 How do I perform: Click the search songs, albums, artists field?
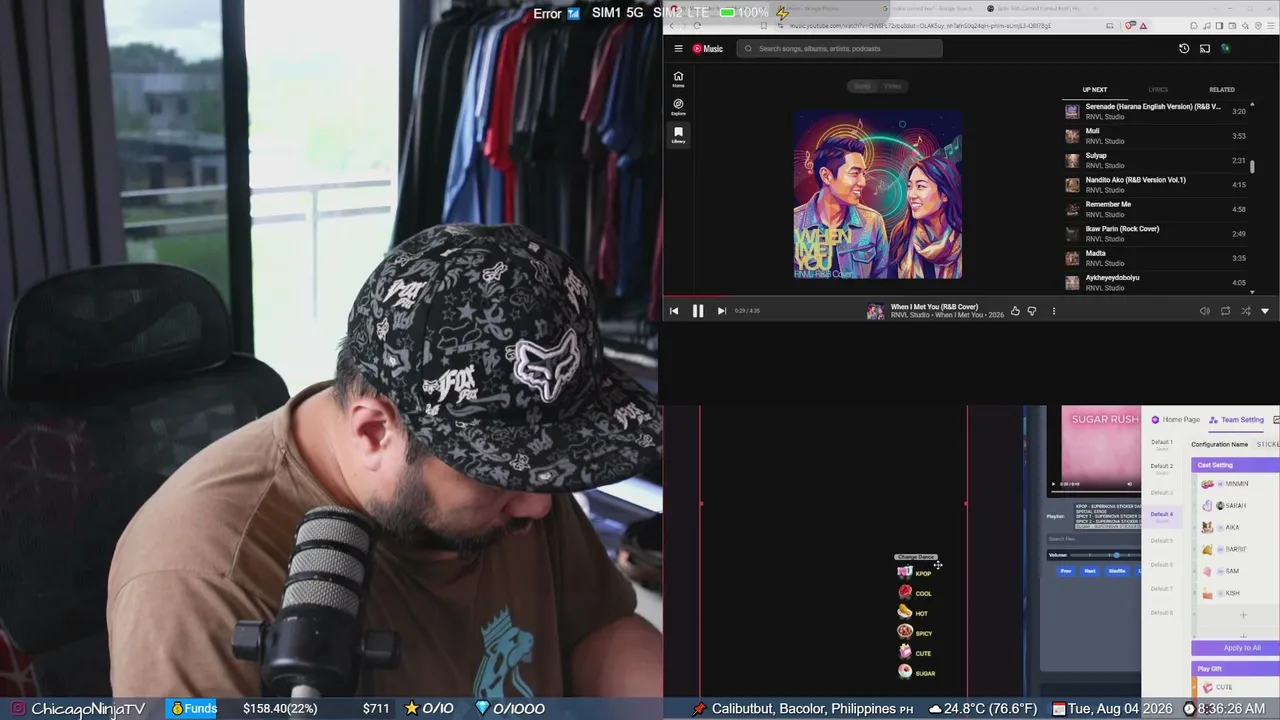(x=840, y=48)
